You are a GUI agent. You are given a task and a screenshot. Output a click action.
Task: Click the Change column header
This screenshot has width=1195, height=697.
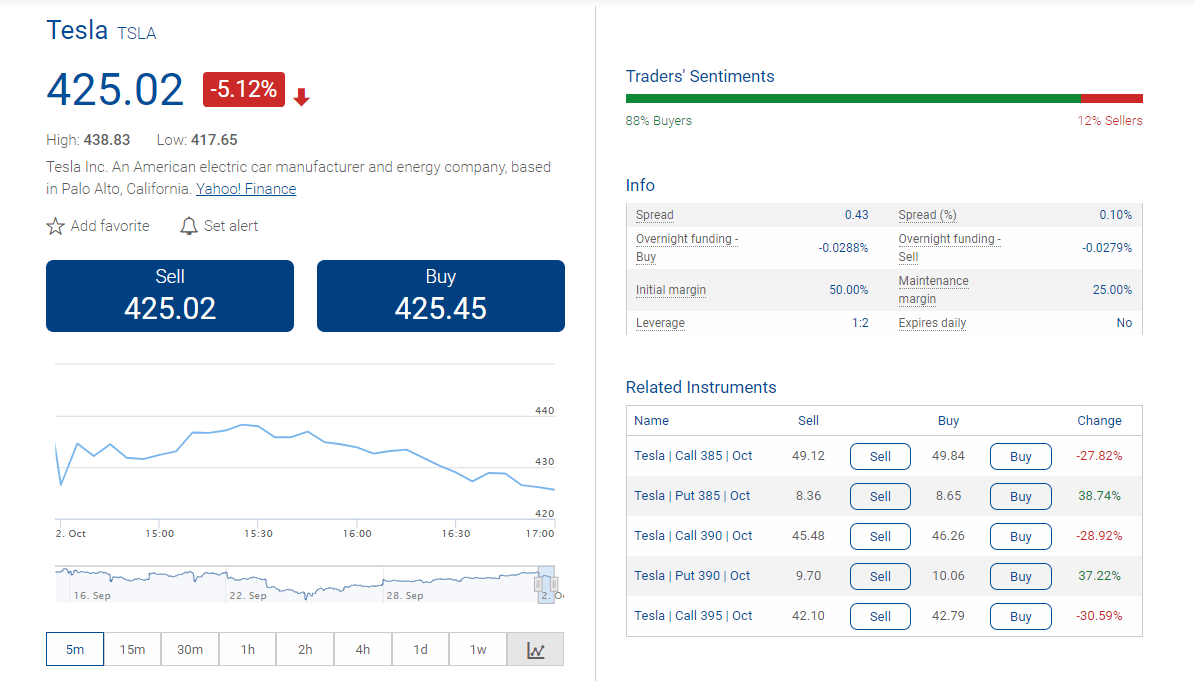click(x=1099, y=420)
